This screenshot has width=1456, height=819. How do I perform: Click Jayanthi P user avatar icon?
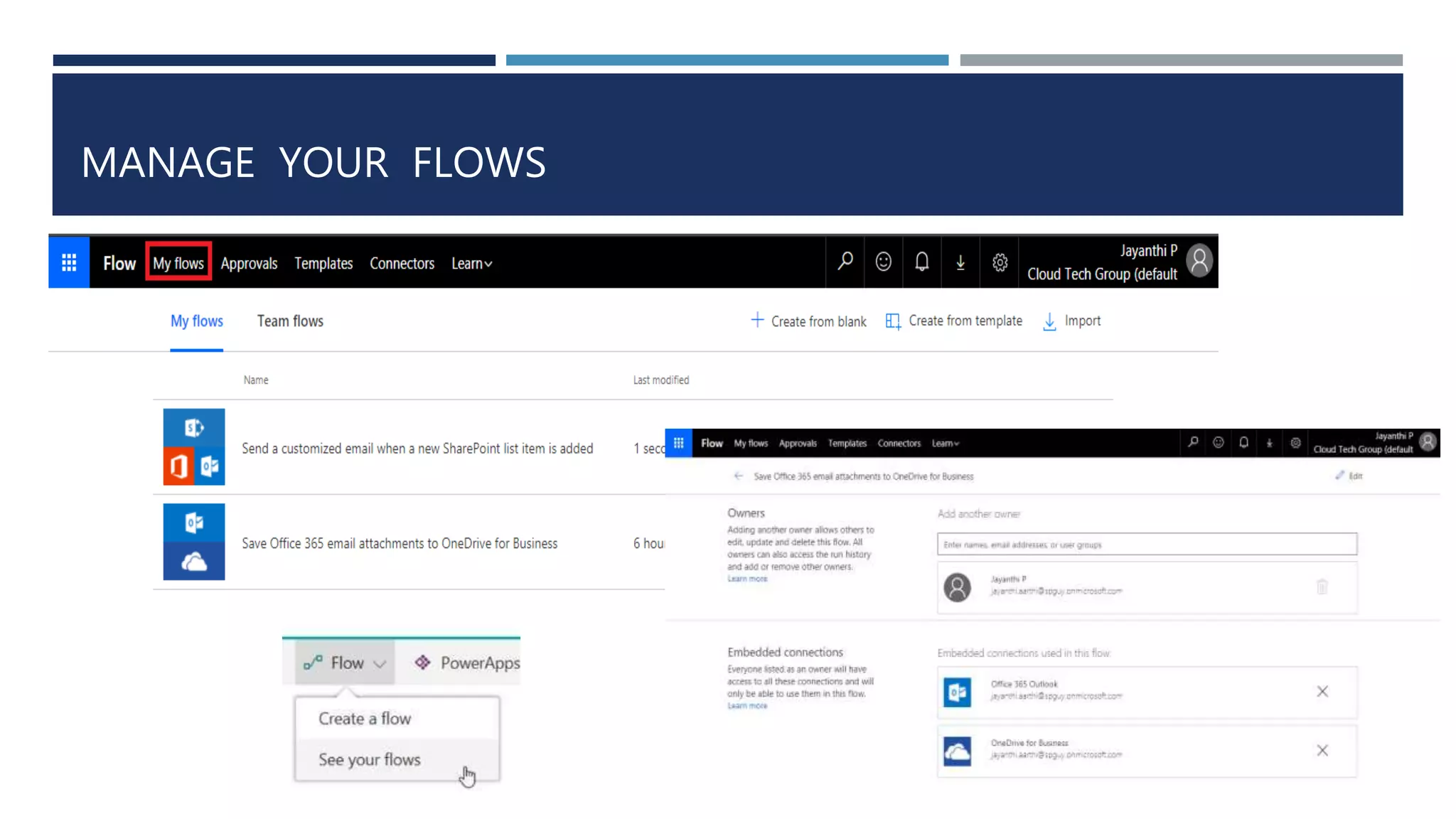click(x=1199, y=261)
